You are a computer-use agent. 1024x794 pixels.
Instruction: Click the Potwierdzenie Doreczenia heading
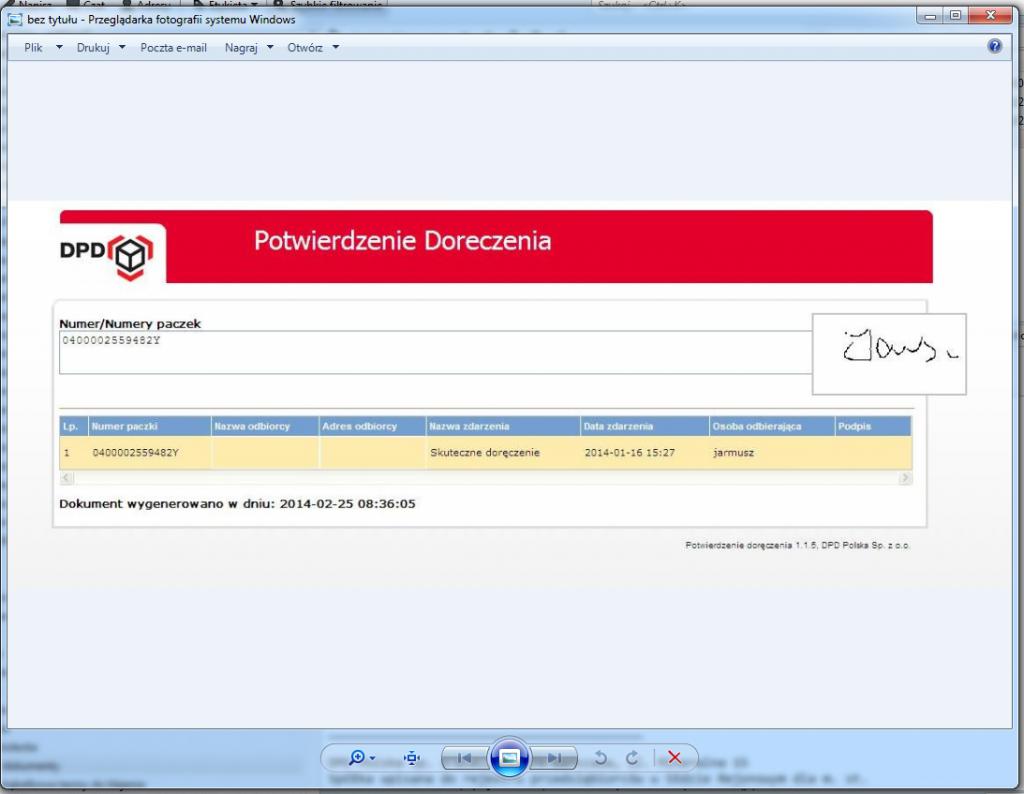tap(402, 241)
